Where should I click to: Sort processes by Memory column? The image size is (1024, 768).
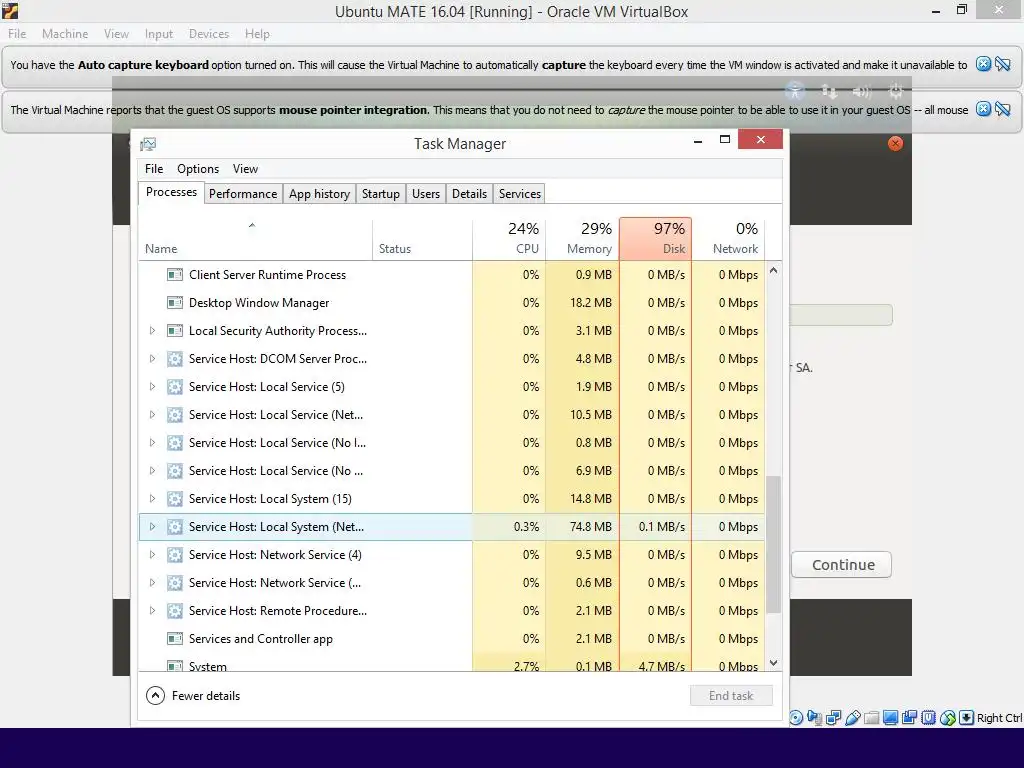[583, 238]
